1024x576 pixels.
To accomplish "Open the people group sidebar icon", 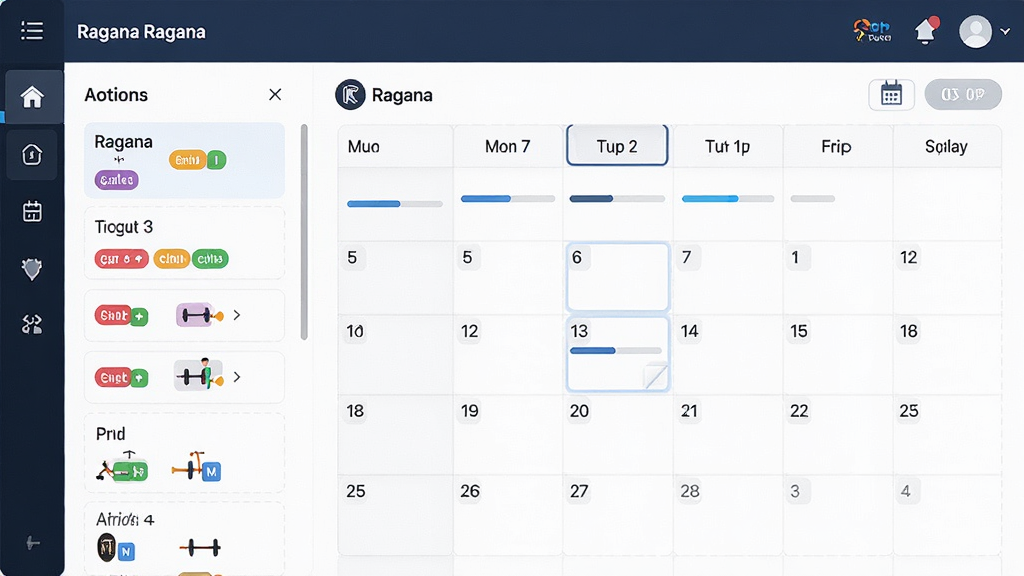I will point(31,324).
